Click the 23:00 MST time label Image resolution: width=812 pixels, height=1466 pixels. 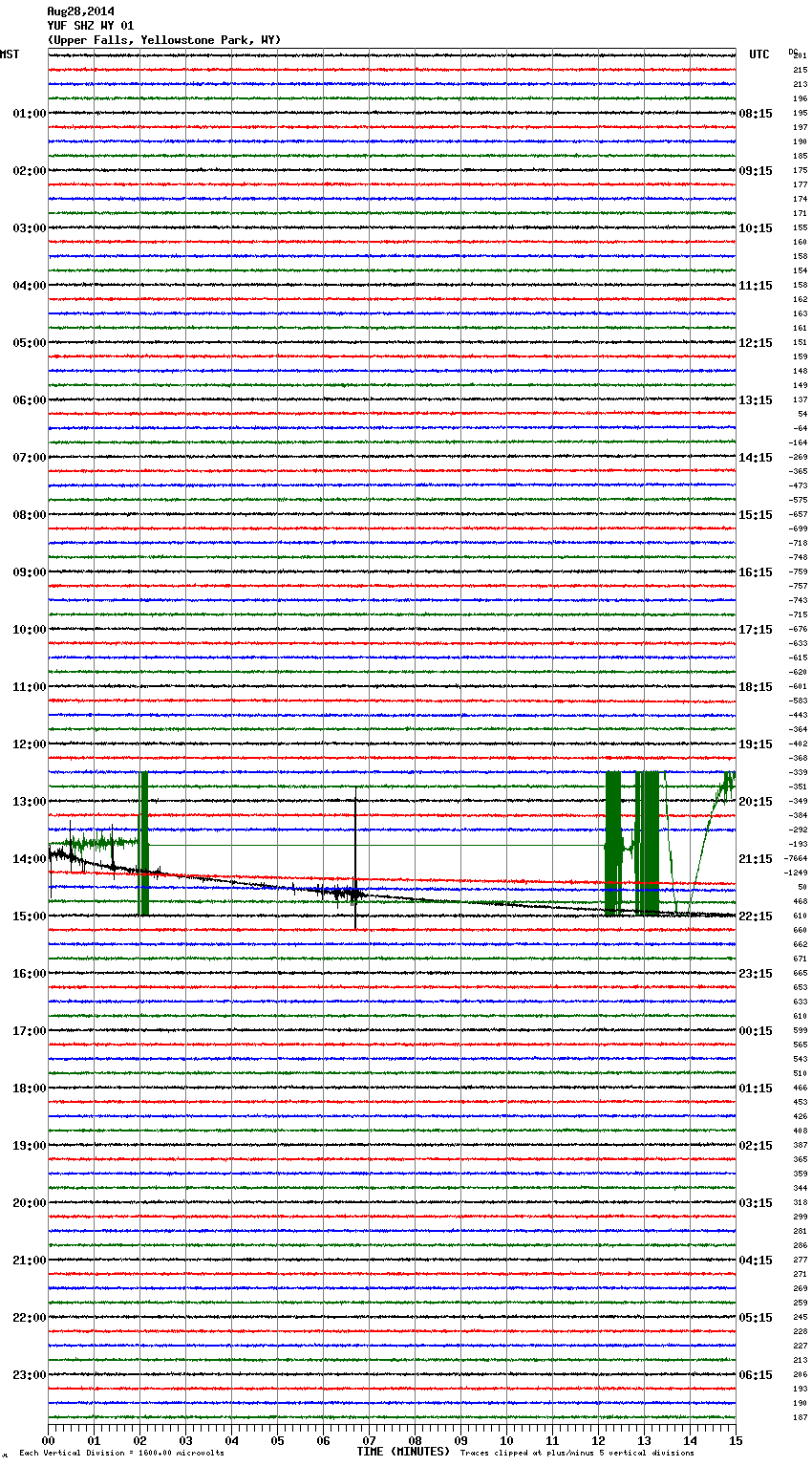(30, 1375)
